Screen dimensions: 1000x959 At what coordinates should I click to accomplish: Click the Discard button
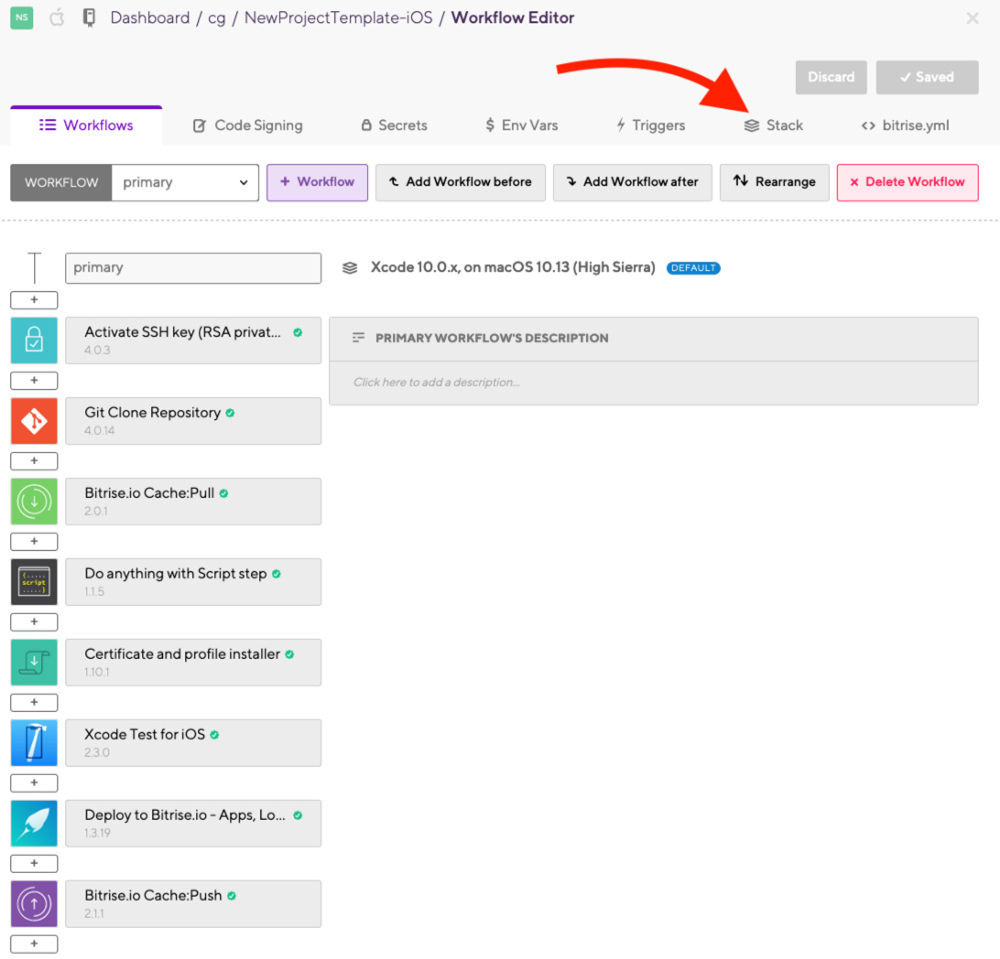831,77
